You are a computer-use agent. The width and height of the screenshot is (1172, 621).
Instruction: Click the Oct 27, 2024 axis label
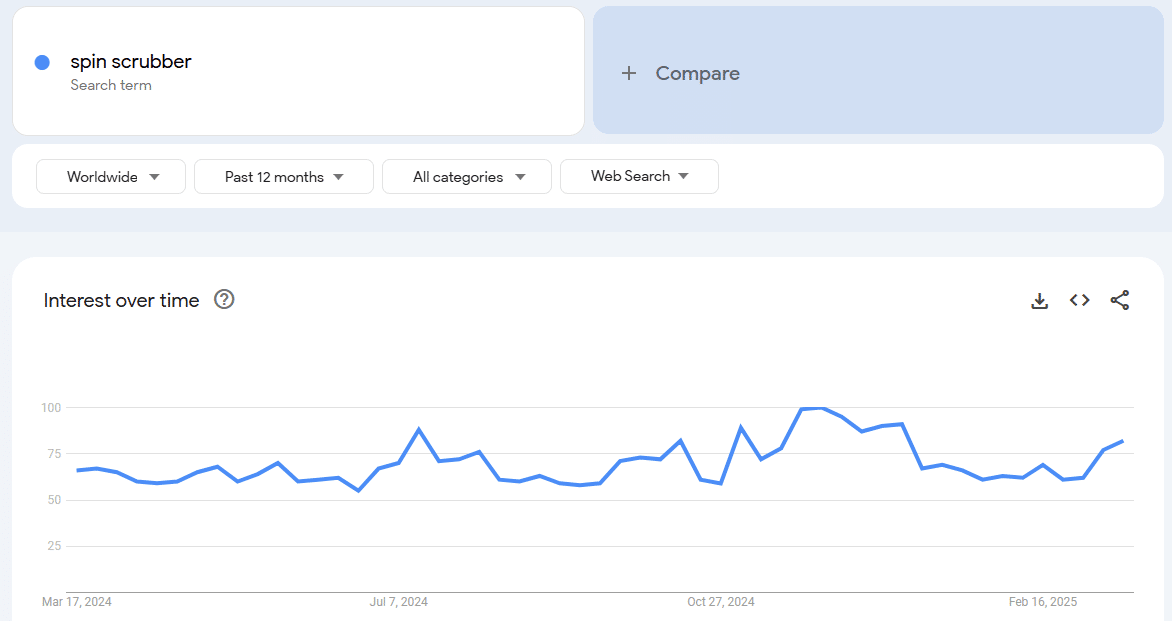pyautogui.click(x=721, y=602)
